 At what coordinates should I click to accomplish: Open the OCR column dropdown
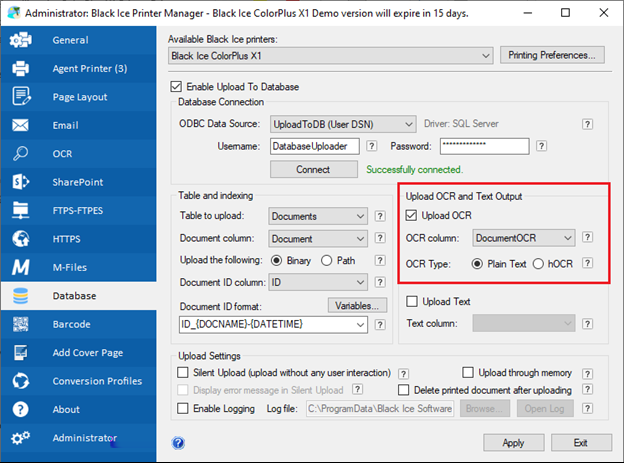[x=567, y=238]
